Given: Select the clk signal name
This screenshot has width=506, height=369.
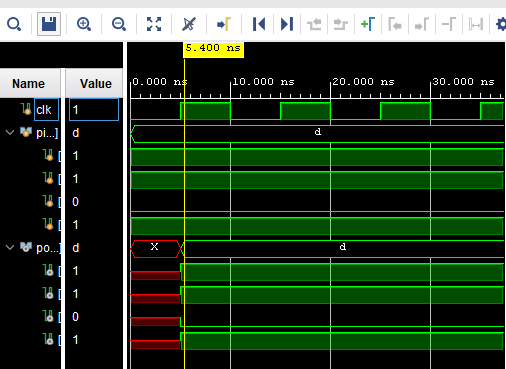Looking at the screenshot, I should [x=44, y=110].
